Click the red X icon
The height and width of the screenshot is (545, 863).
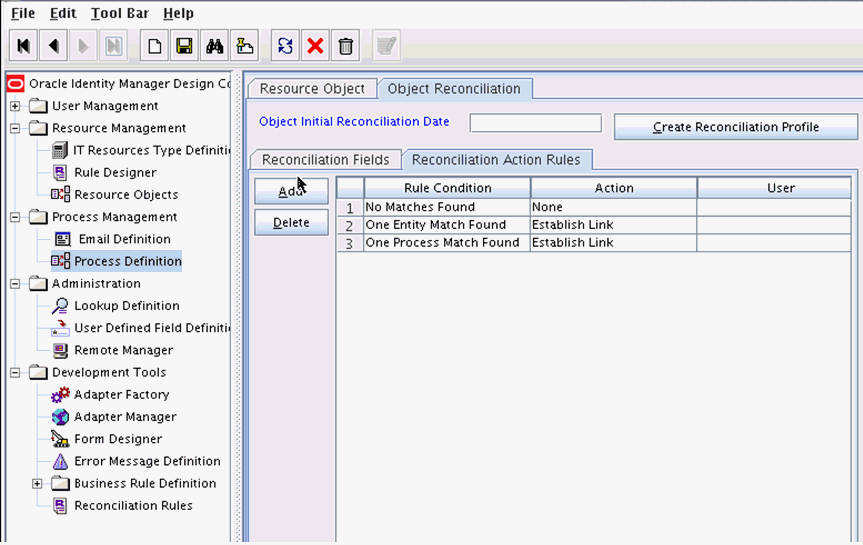[x=315, y=46]
